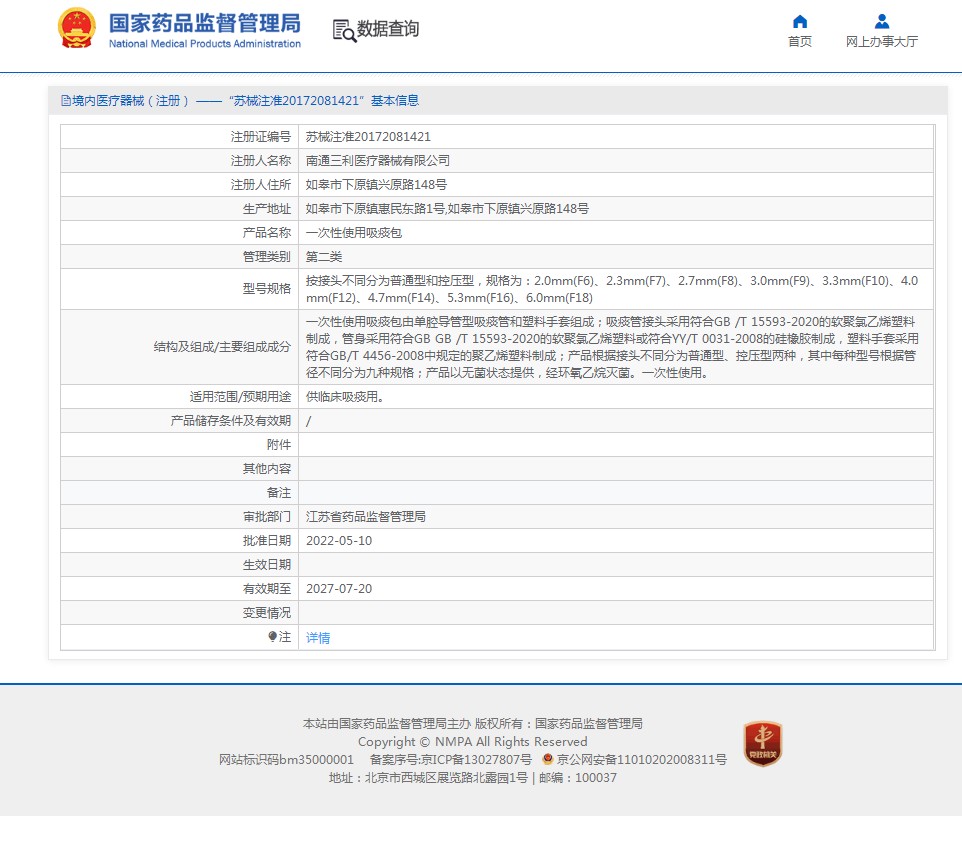
Task: Click the national emblem logo
Action: click(77, 28)
